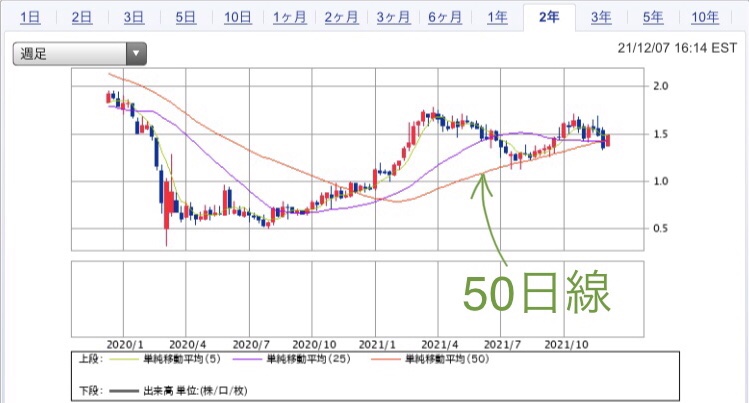
Task: Click the 上段 legend row label
Action: [90, 359]
